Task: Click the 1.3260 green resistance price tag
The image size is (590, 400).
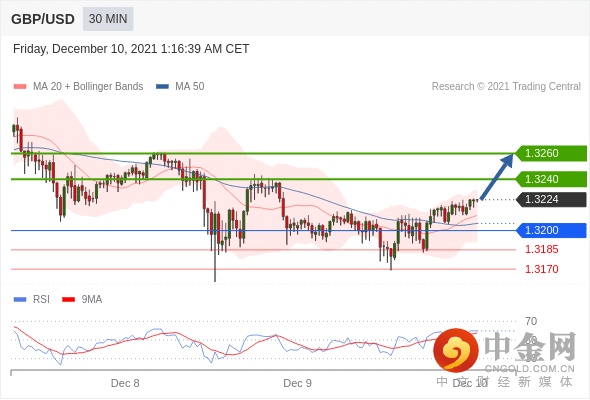Action: coord(551,154)
